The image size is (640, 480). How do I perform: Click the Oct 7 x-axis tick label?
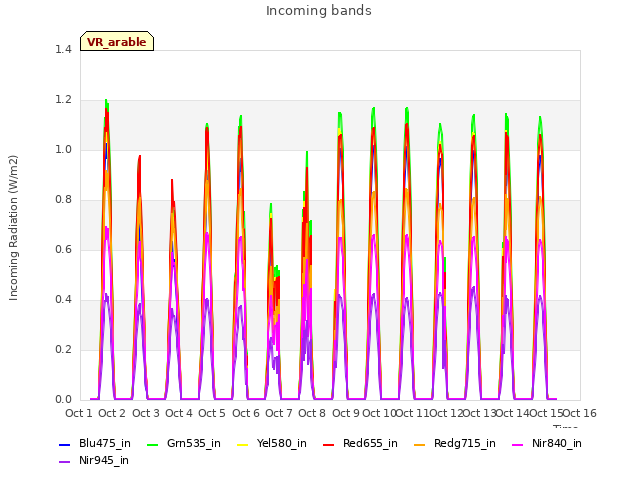(x=279, y=413)
